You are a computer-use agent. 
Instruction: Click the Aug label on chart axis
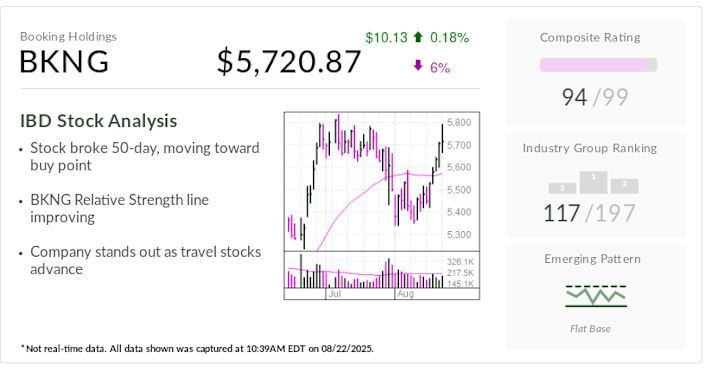[406, 294]
